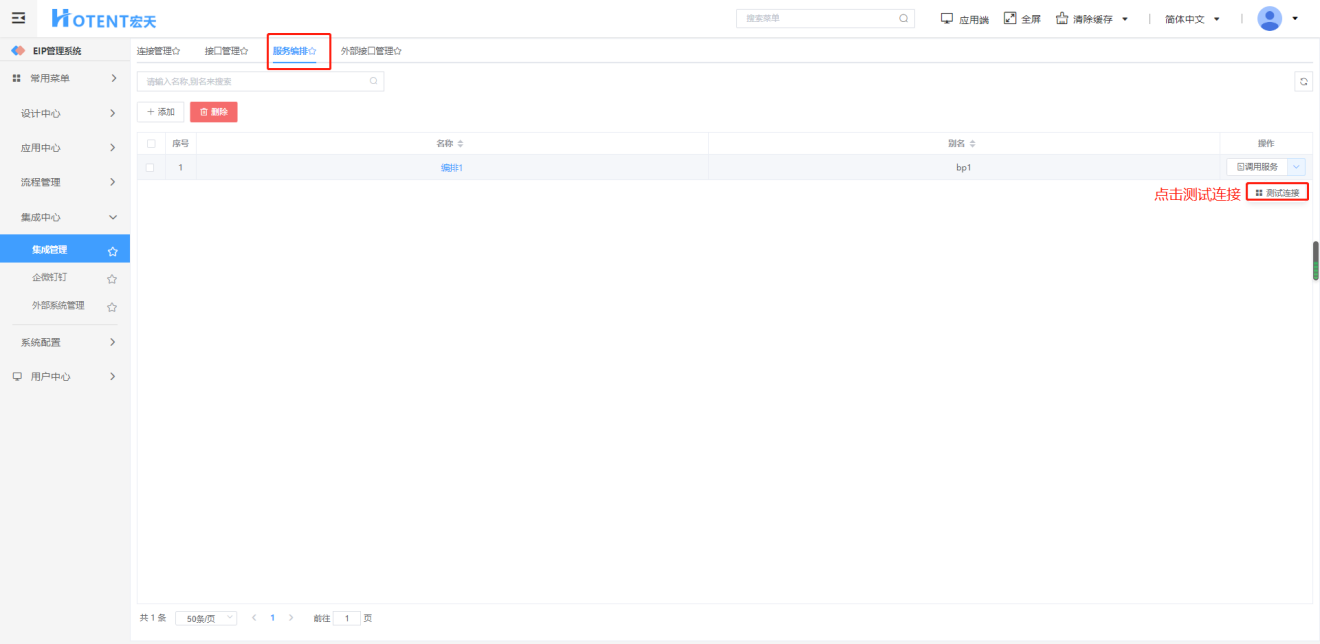This screenshot has width=1320, height=644.
Task: Star the 集成管理 sidebar item
Action: [x=112, y=251]
